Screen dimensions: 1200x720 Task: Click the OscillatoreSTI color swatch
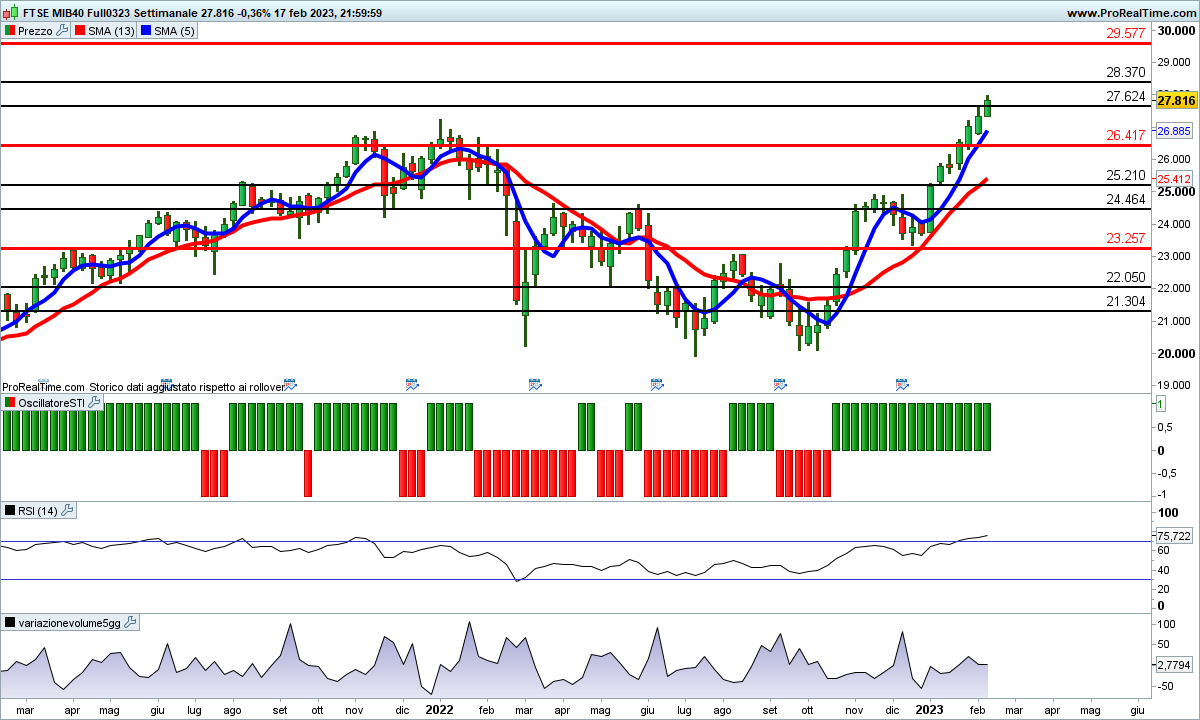(10, 402)
